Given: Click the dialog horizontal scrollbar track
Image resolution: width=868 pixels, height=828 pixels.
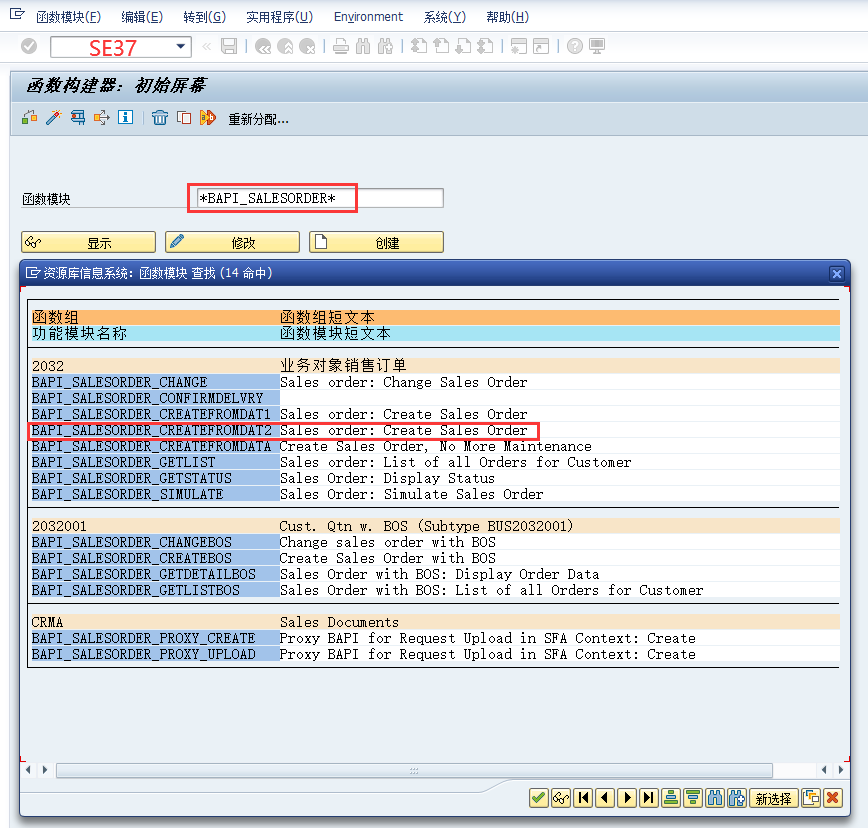Looking at the screenshot, I should [414, 770].
